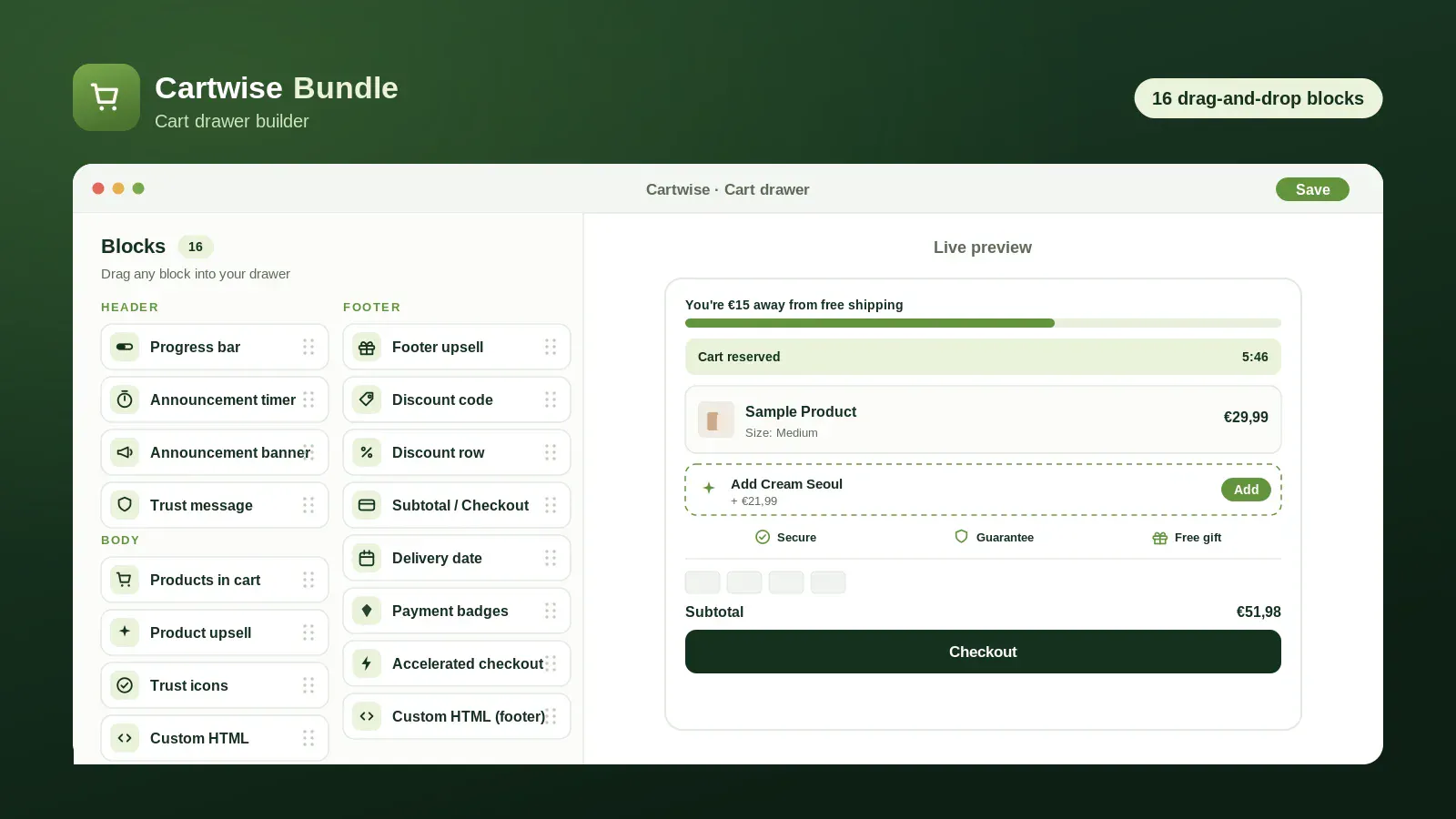Grab the Delivery date drag handle
Image resolution: width=1456 pixels, height=819 pixels.
click(551, 558)
